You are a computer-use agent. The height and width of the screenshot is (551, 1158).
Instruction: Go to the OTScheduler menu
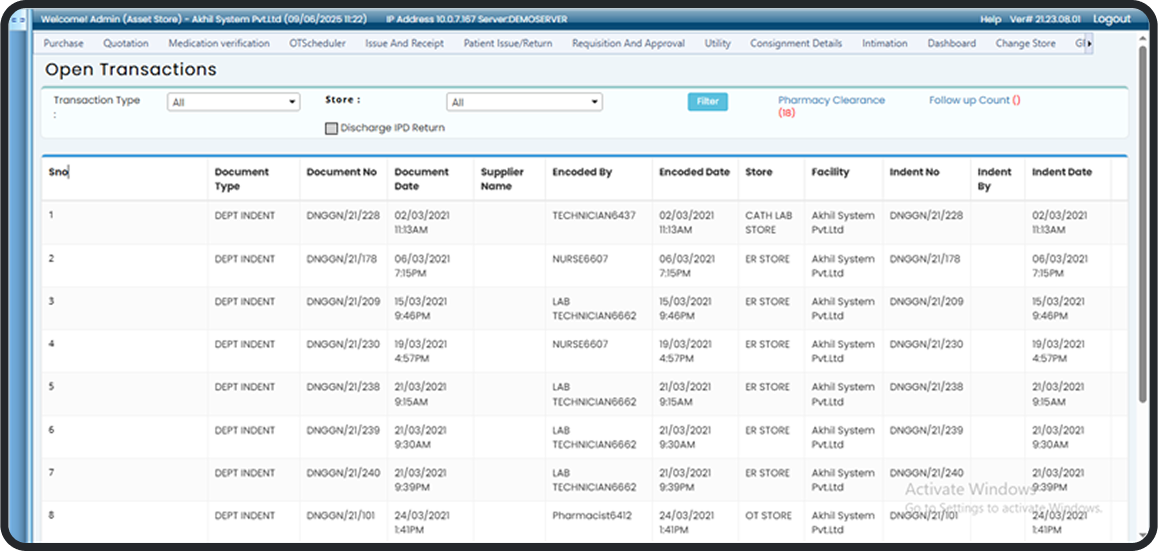(x=317, y=44)
